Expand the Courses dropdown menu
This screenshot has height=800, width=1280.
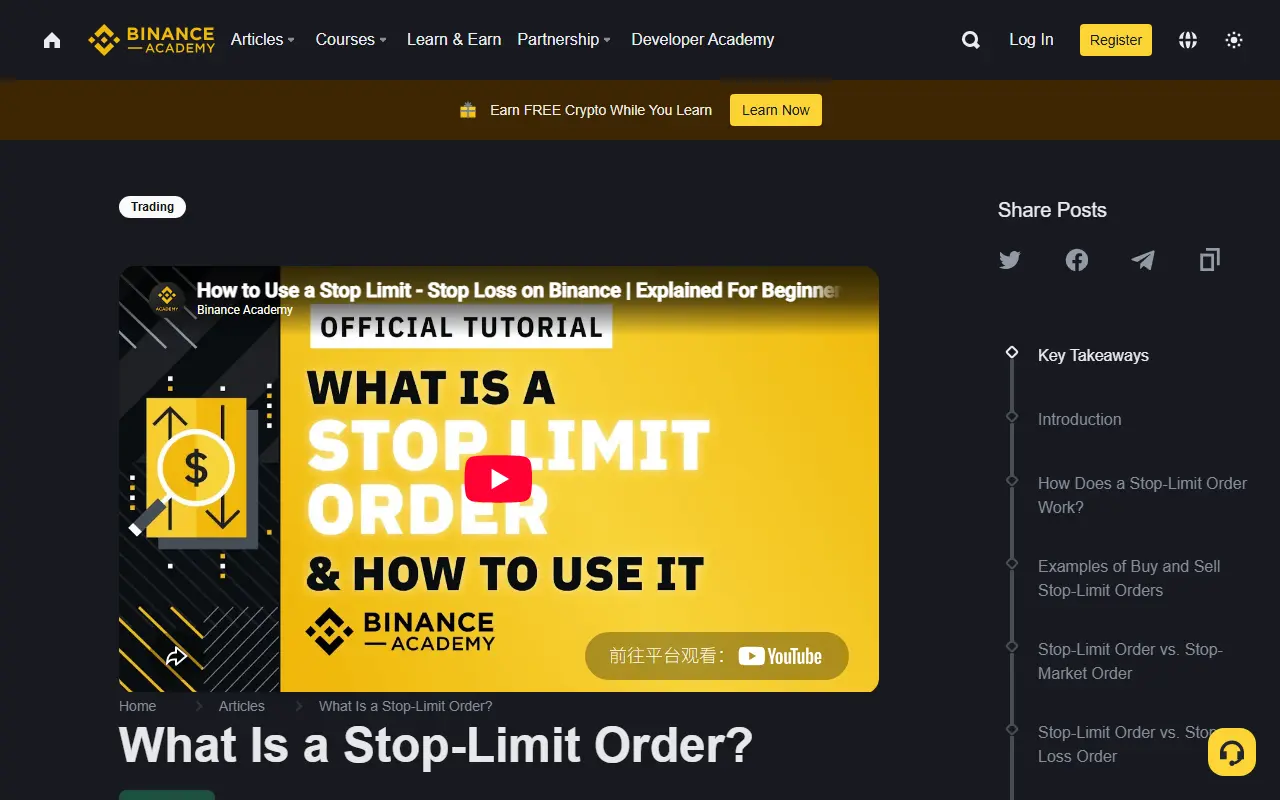[351, 40]
